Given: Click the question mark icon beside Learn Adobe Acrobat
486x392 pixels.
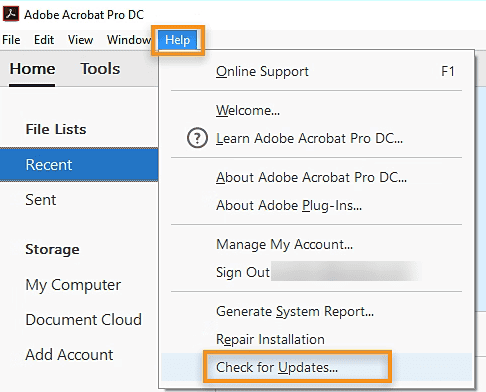Looking at the screenshot, I should point(197,138).
